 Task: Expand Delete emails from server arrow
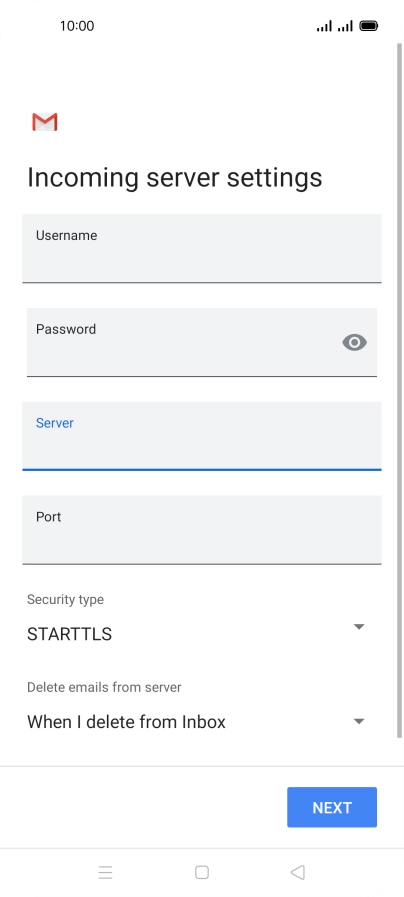(x=359, y=721)
